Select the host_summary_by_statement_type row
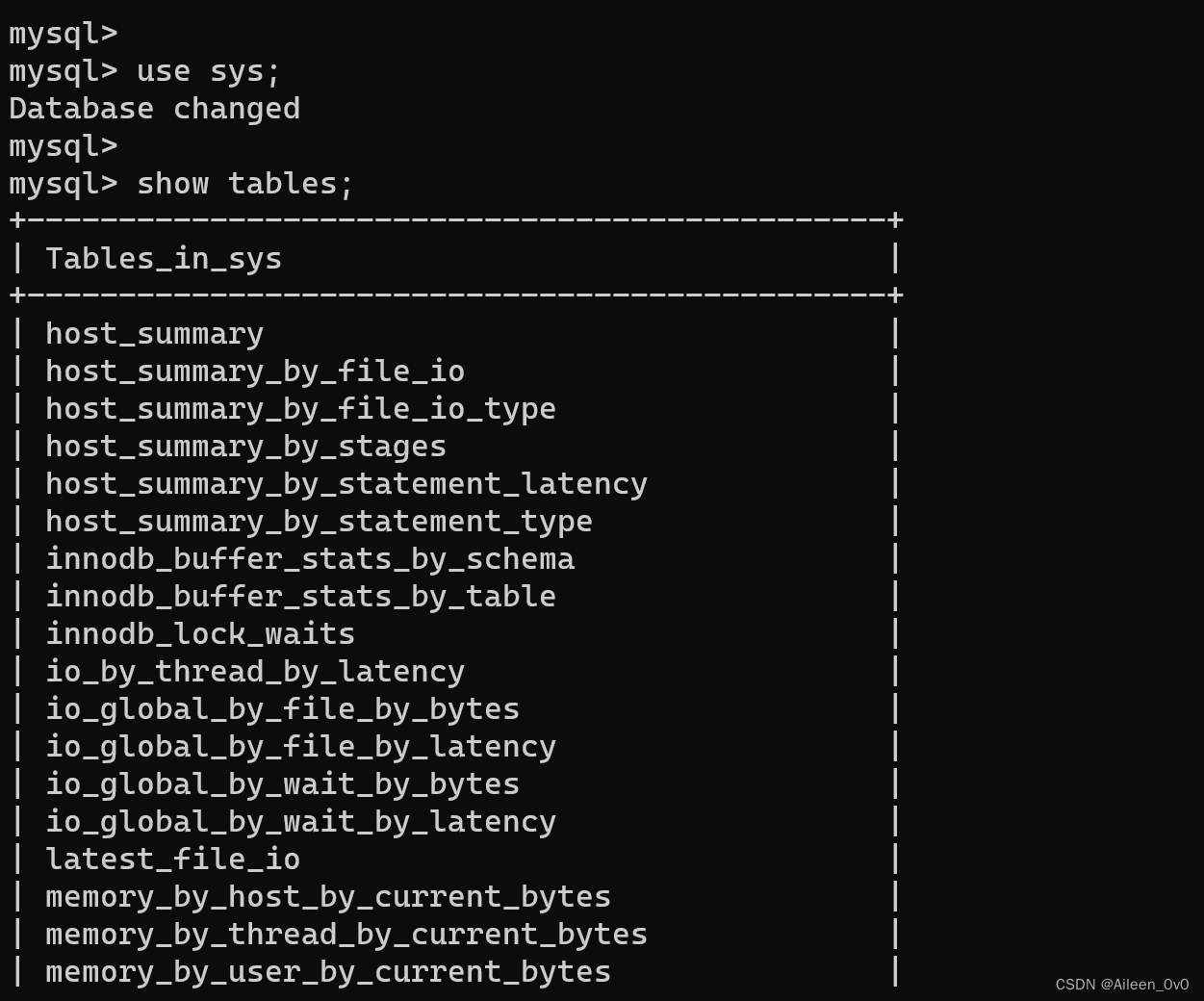This screenshot has height=1001, width=1204. 319,522
